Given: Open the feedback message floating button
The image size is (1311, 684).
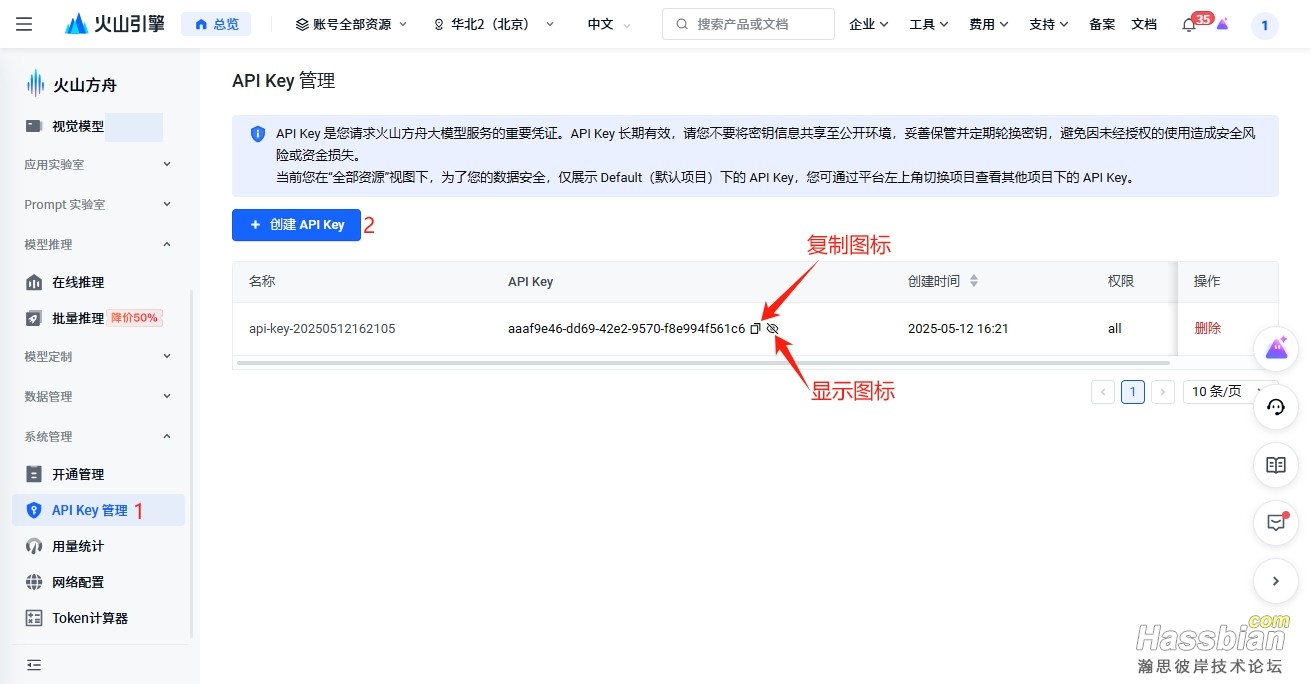Looking at the screenshot, I should (1276, 523).
